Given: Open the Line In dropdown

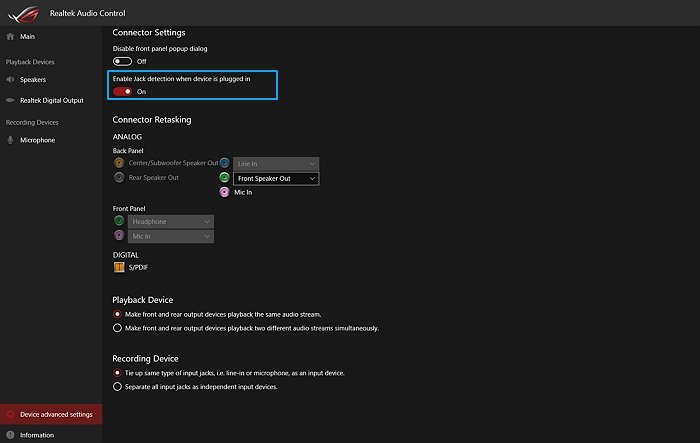Looking at the screenshot, I should click(x=276, y=164).
